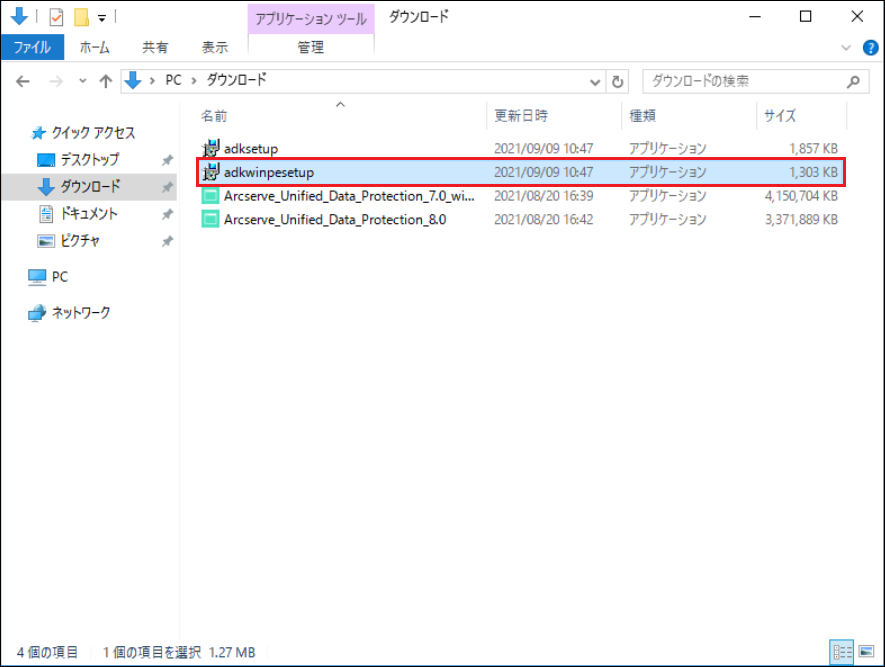Click the New Folder icon in title bar
This screenshot has width=885, height=667.
pos(81,17)
